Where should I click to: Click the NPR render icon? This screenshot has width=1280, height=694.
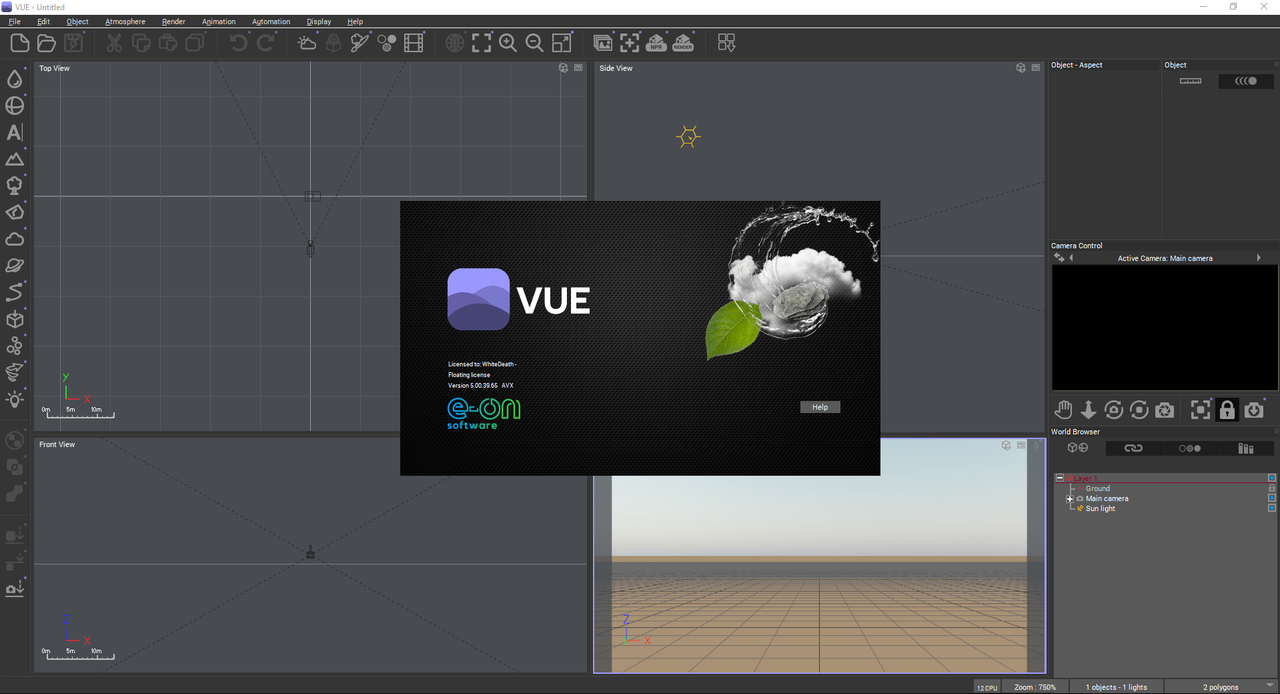(656, 42)
